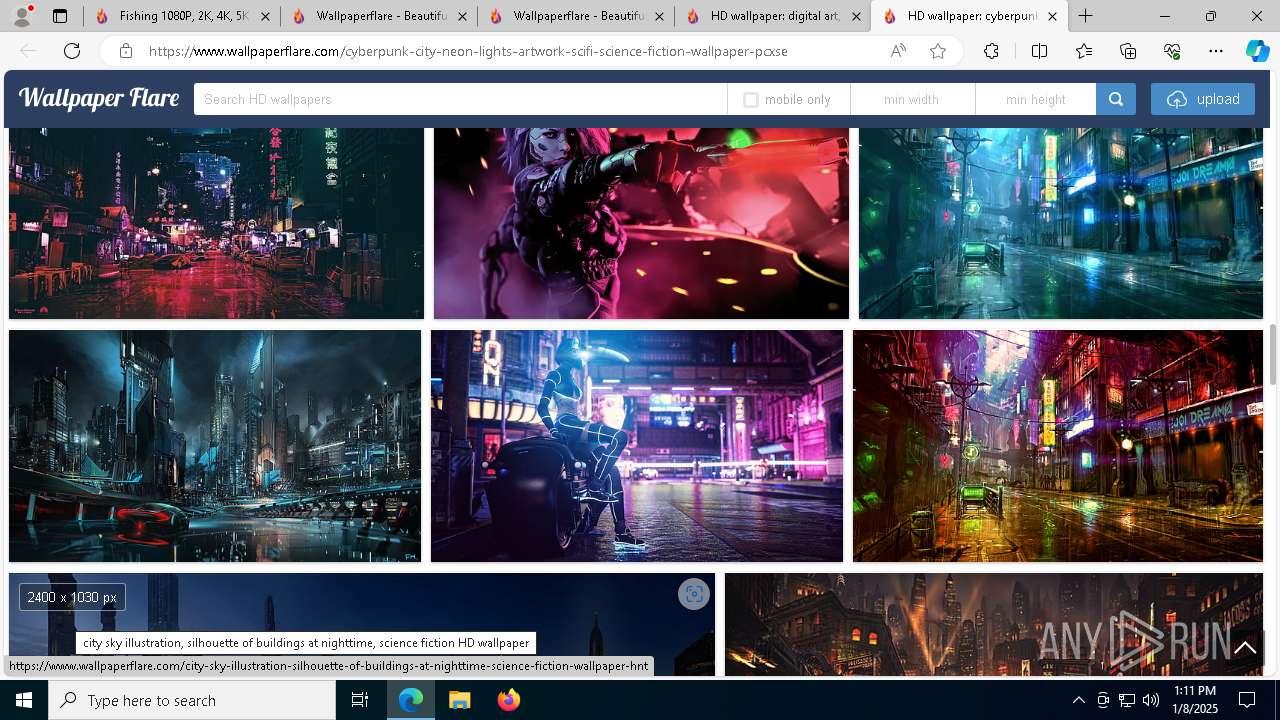Focus the Search HD wallpapers field
1280x720 pixels.
(x=460, y=99)
